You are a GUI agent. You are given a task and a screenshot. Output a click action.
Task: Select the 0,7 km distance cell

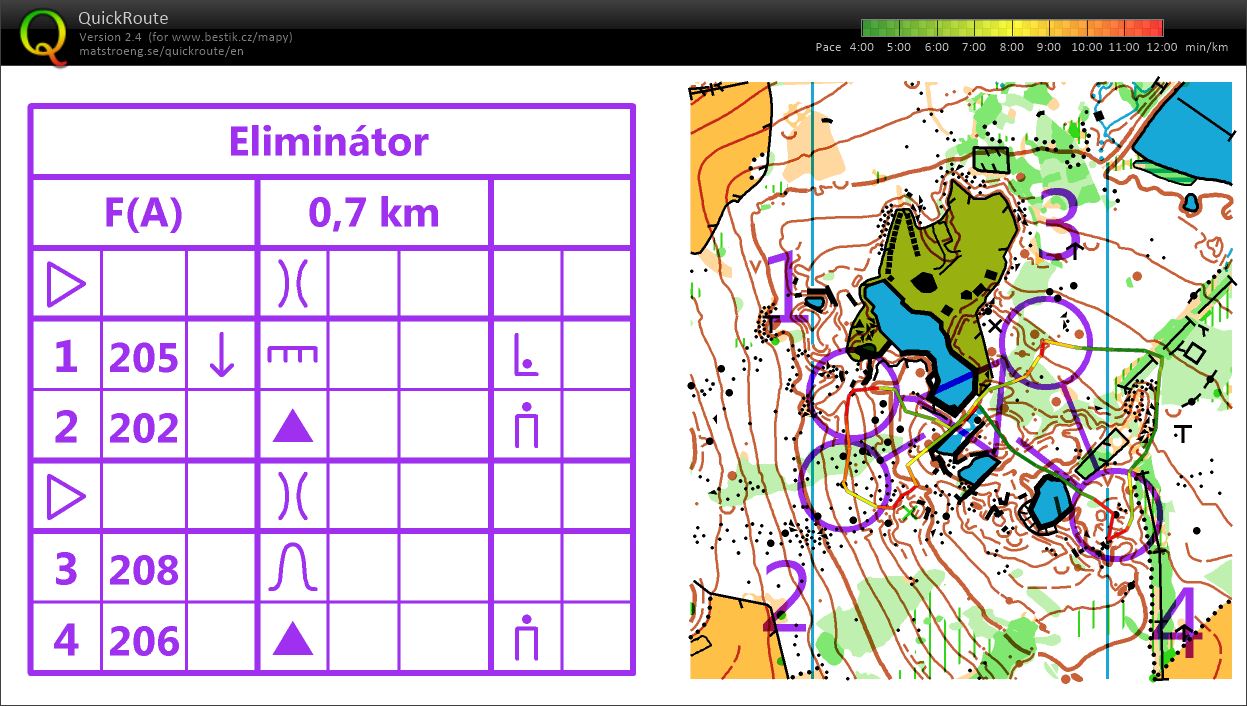pos(374,213)
